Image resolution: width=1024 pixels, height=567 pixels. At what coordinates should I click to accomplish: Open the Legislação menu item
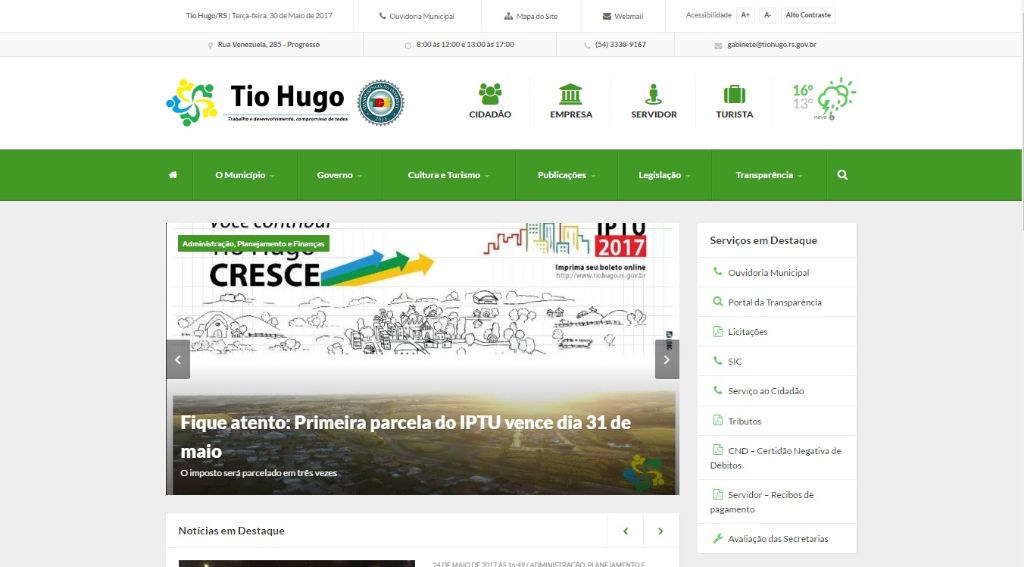(664, 175)
